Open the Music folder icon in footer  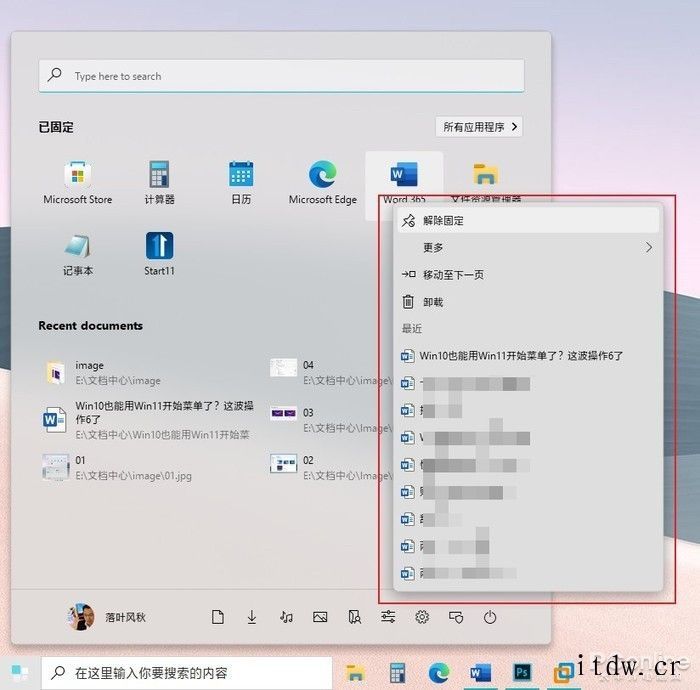(x=286, y=617)
